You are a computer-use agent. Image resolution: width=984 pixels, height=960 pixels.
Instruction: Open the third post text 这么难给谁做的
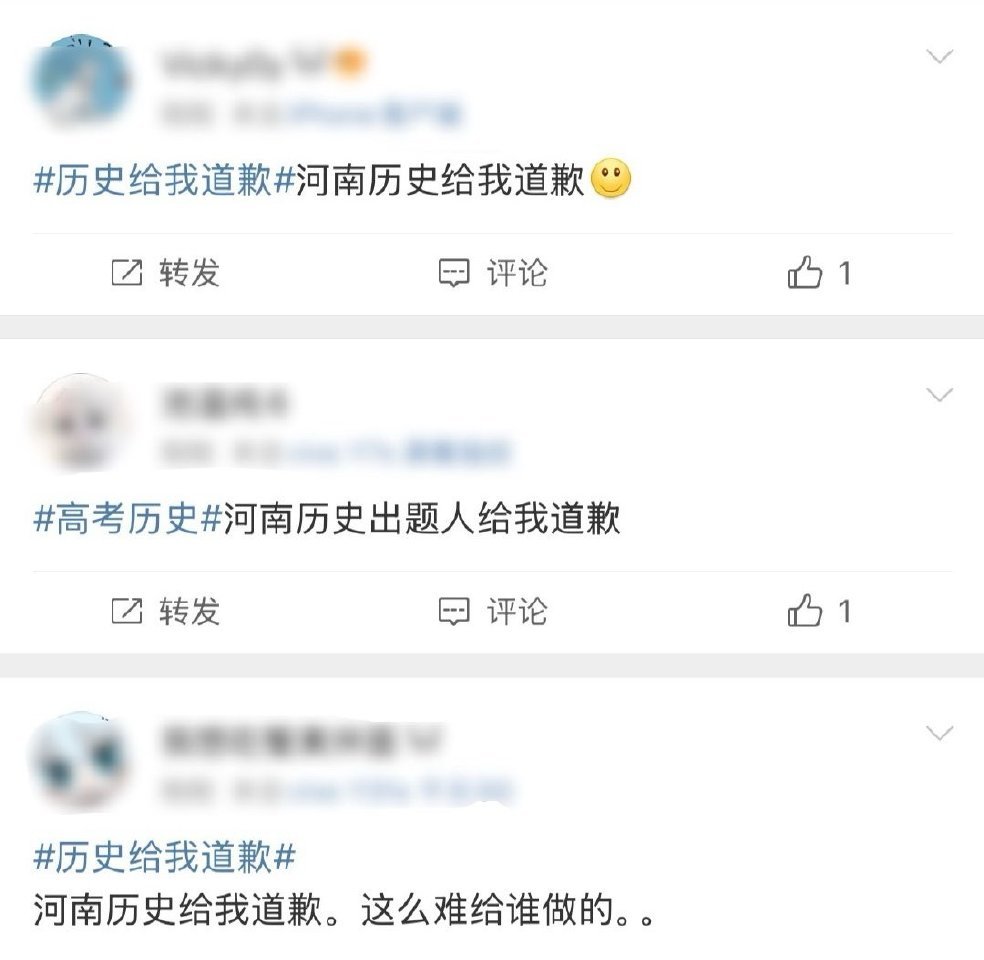487,910
